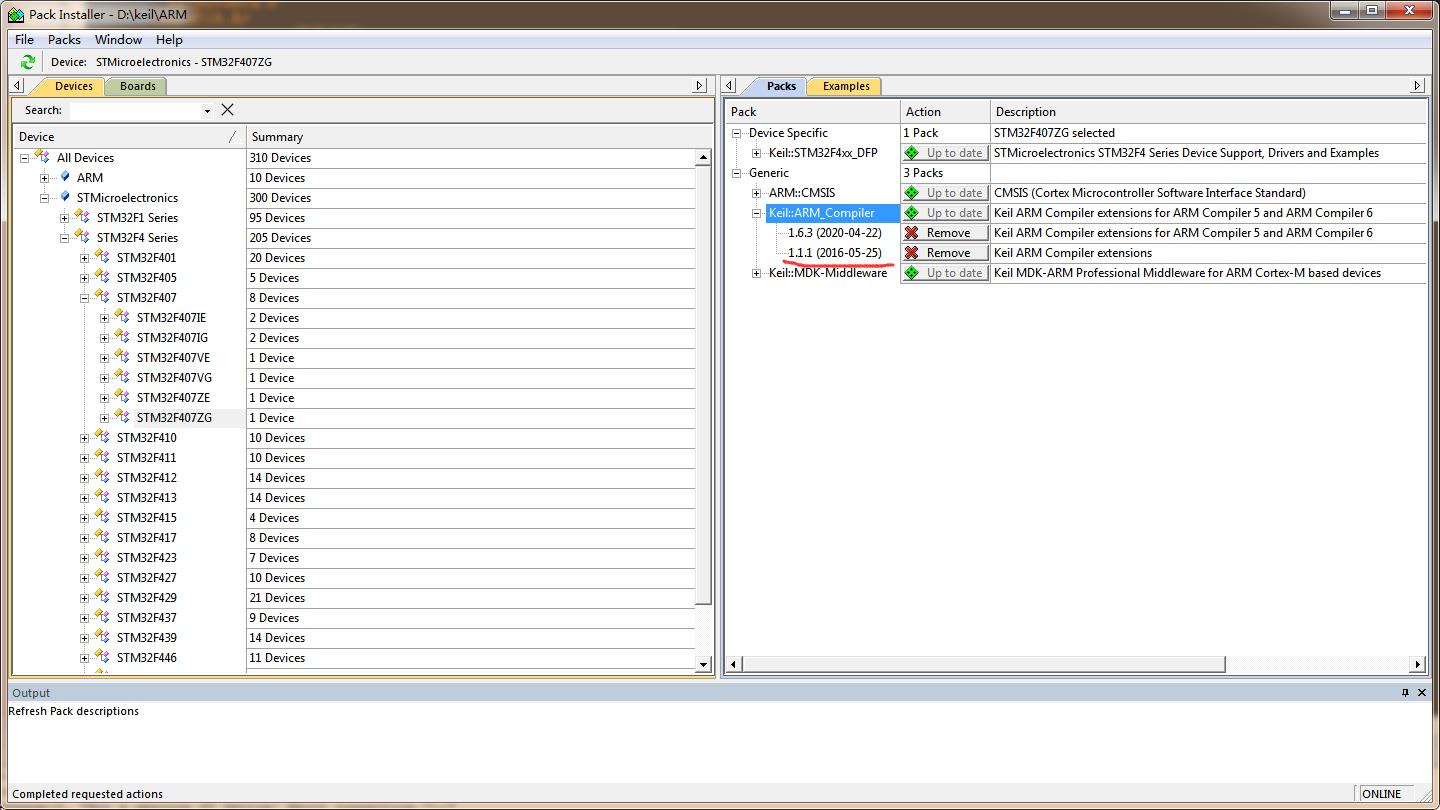The image size is (1440, 810).
Task: Click the STMicroelectronics vendor icon
Action: (x=65, y=197)
